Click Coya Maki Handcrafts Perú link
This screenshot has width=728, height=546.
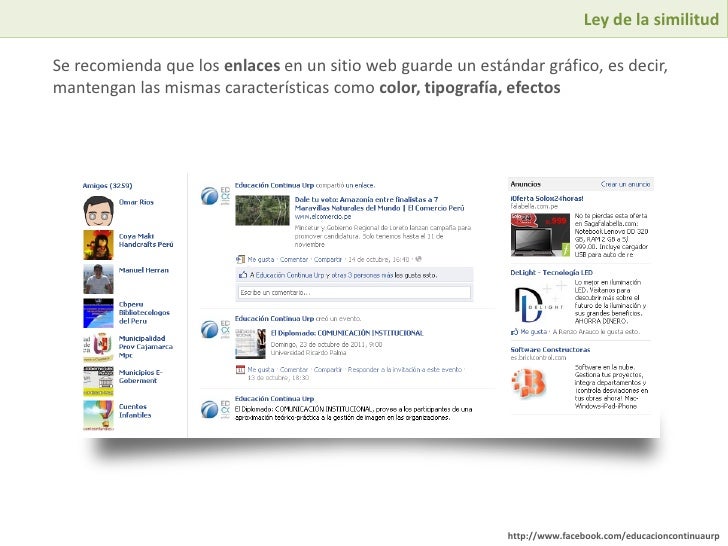(x=146, y=240)
